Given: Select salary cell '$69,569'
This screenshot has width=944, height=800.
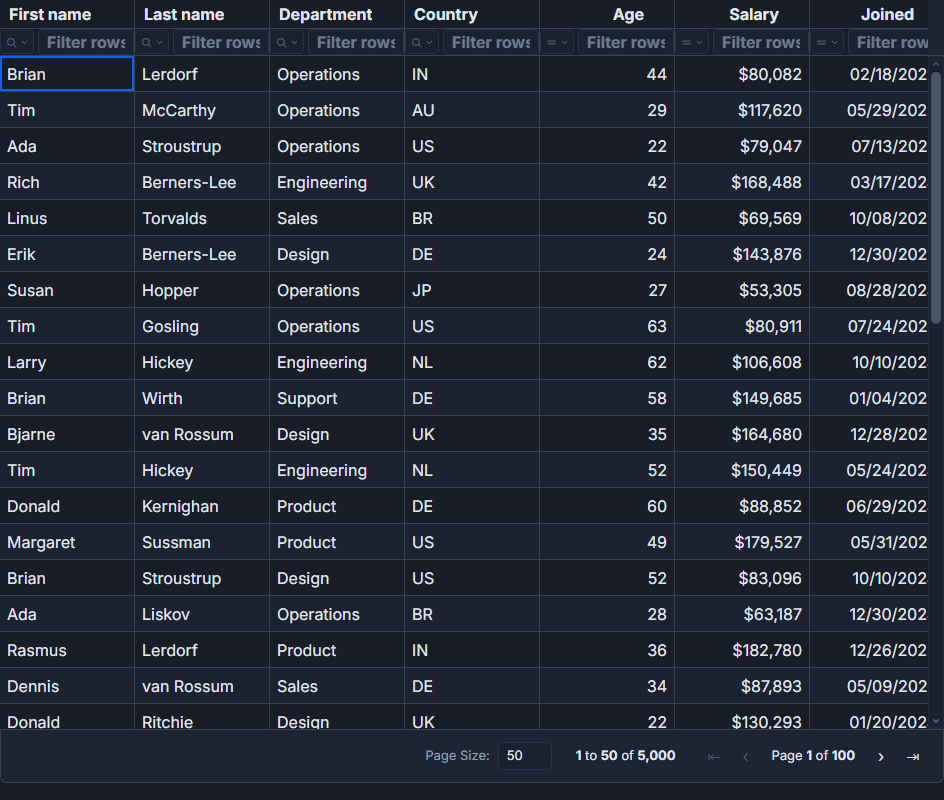Looking at the screenshot, I should (x=741, y=219).
